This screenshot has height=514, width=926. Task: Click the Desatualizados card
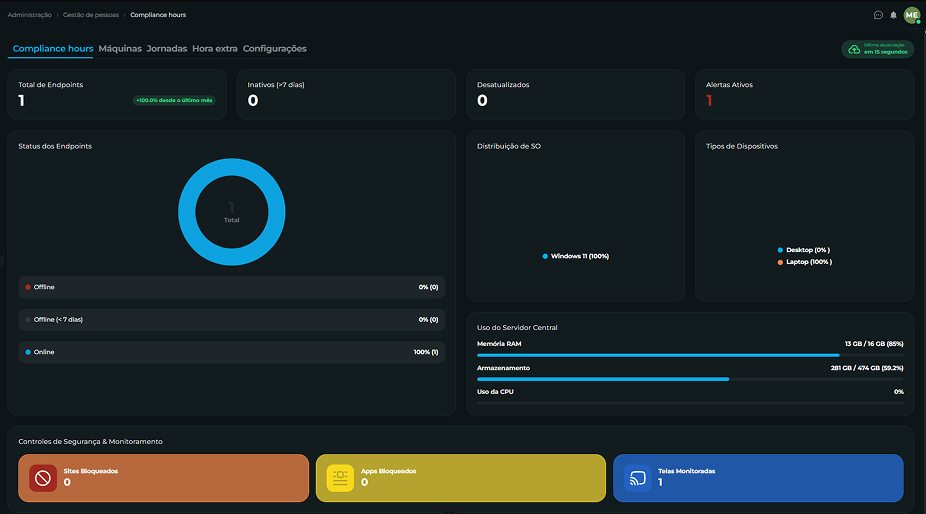point(575,95)
